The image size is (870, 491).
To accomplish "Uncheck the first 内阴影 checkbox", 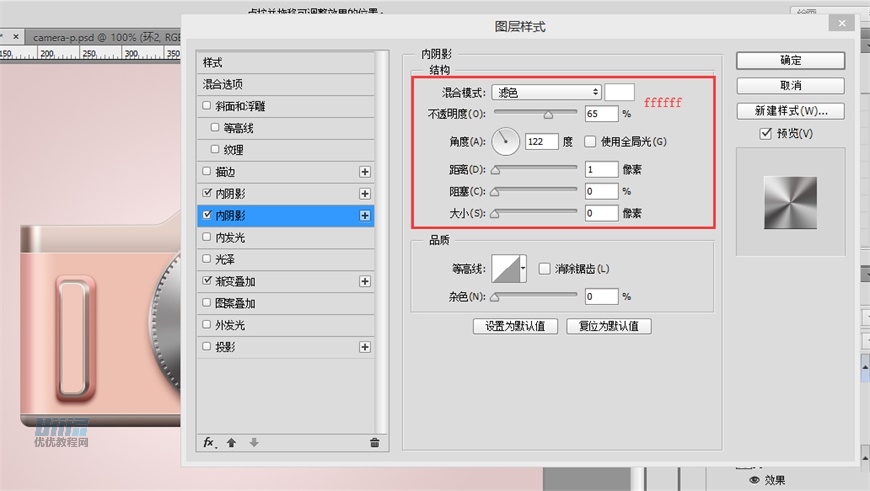I will point(207,193).
